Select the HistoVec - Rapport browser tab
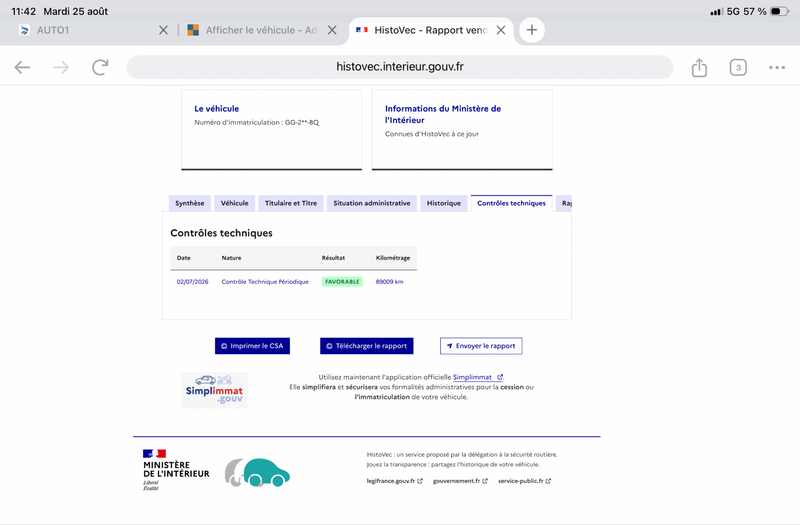The width and height of the screenshot is (800, 525). pos(423,30)
